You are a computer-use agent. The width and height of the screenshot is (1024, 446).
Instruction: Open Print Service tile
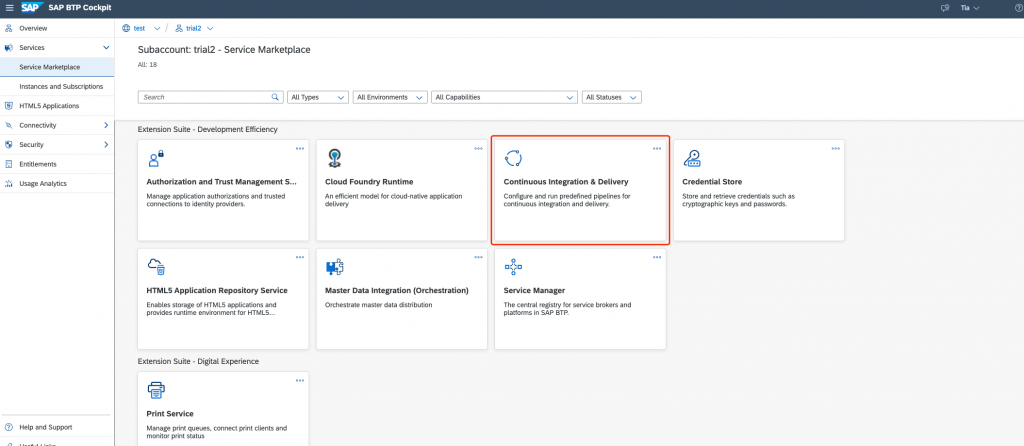tap(223, 409)
